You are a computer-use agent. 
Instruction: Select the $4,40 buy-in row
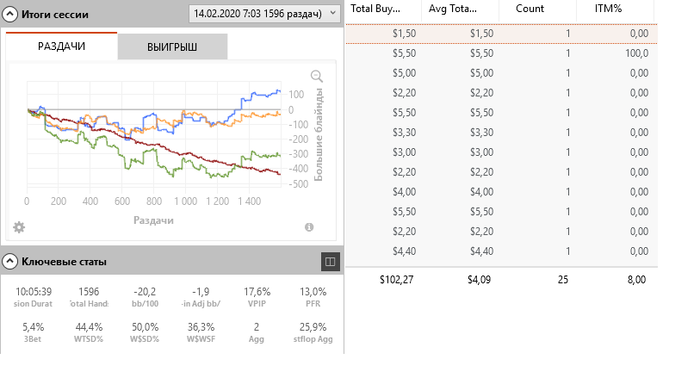(x=501, y=251)
